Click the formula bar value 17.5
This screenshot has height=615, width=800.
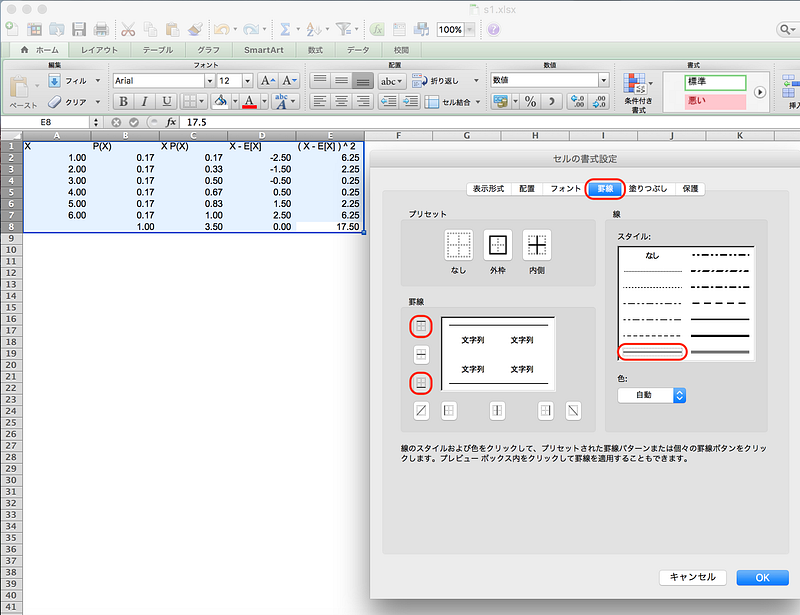196,122
